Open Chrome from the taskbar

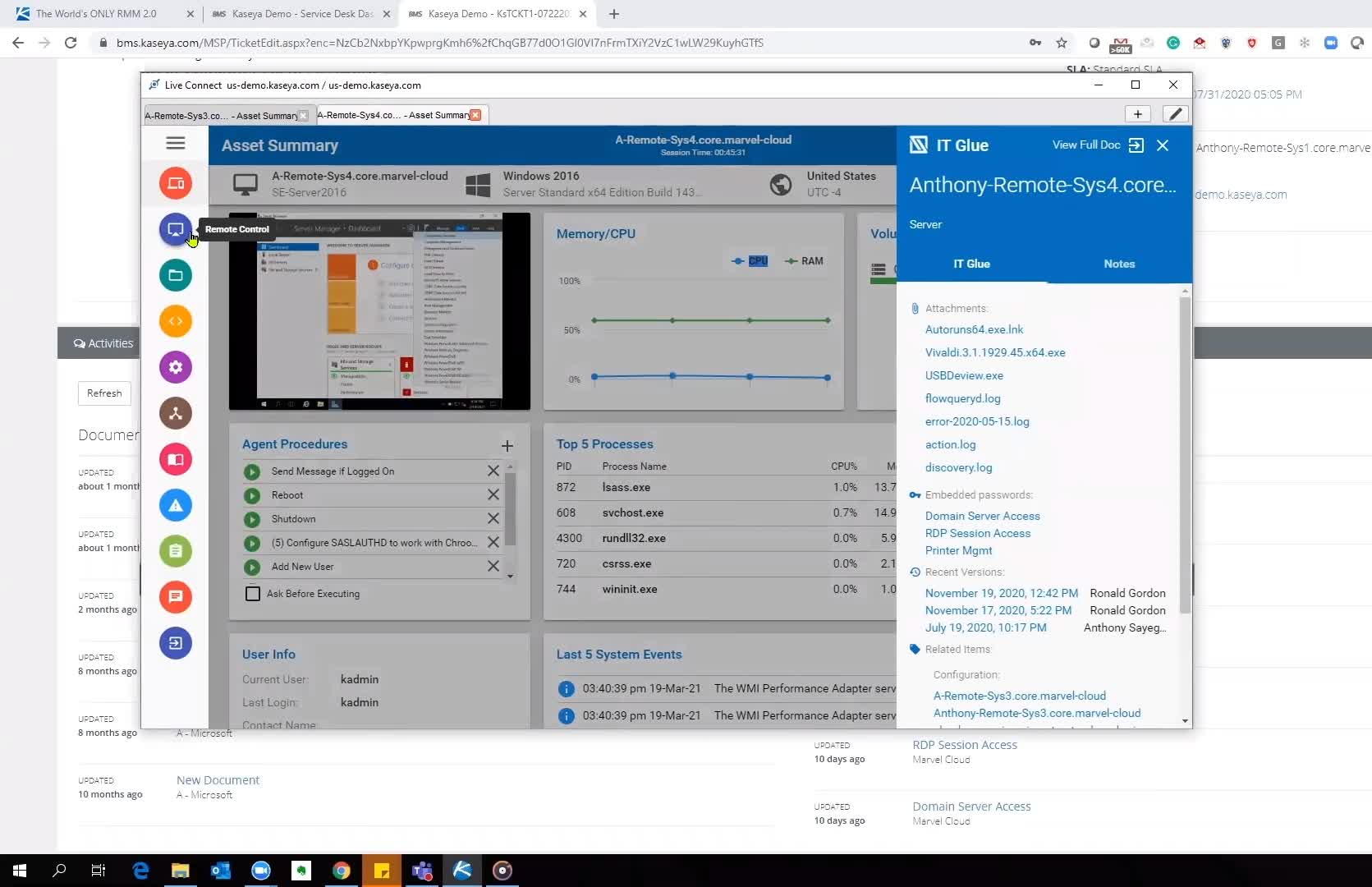[x=342, y=871]
